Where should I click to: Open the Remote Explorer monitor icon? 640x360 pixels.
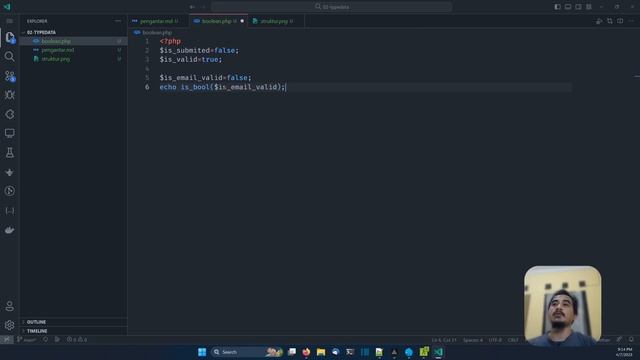tap(10, 133)
